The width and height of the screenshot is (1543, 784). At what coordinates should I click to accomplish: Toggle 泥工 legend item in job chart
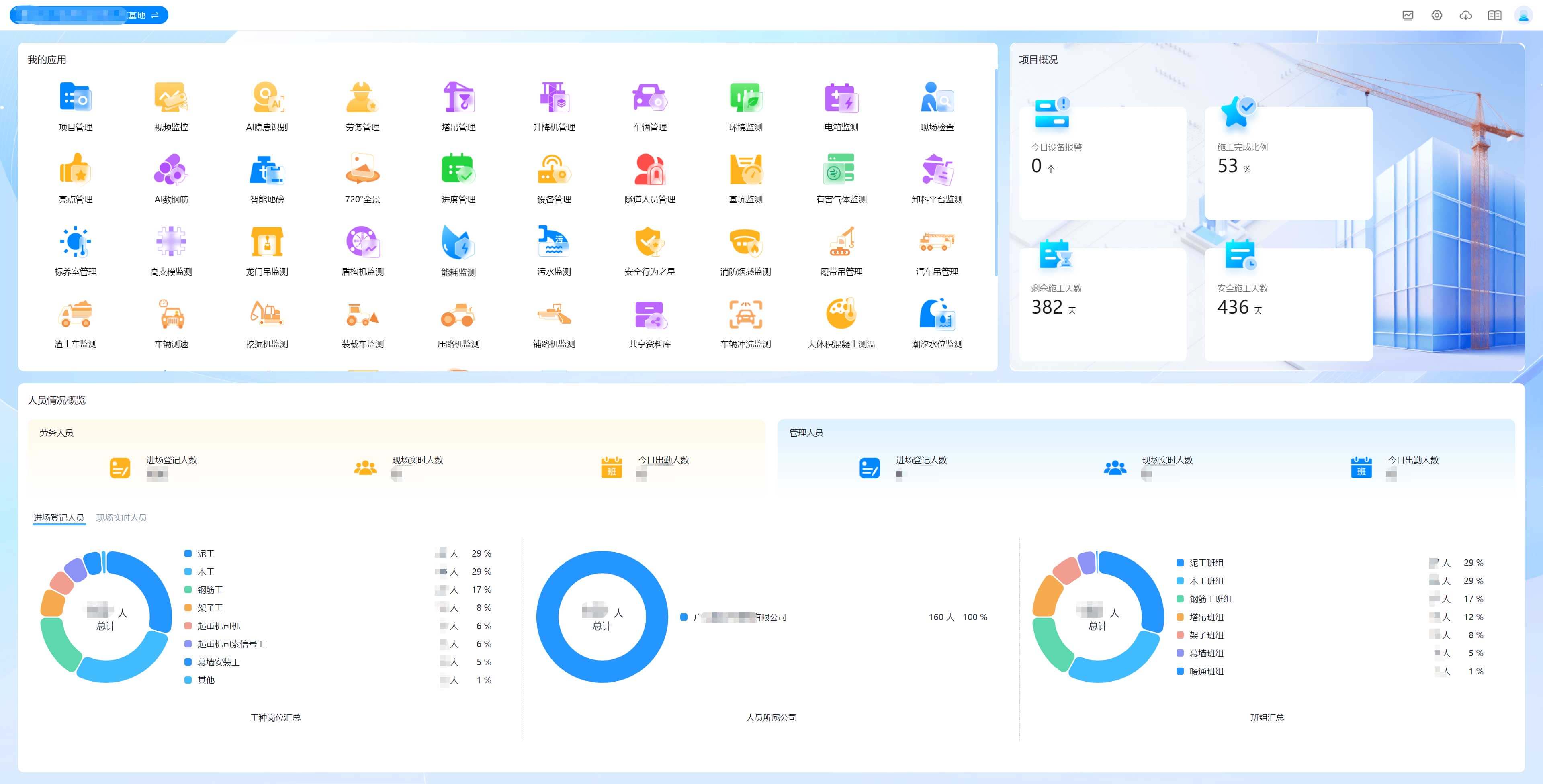pyautogui.click(x=205, y=554)
